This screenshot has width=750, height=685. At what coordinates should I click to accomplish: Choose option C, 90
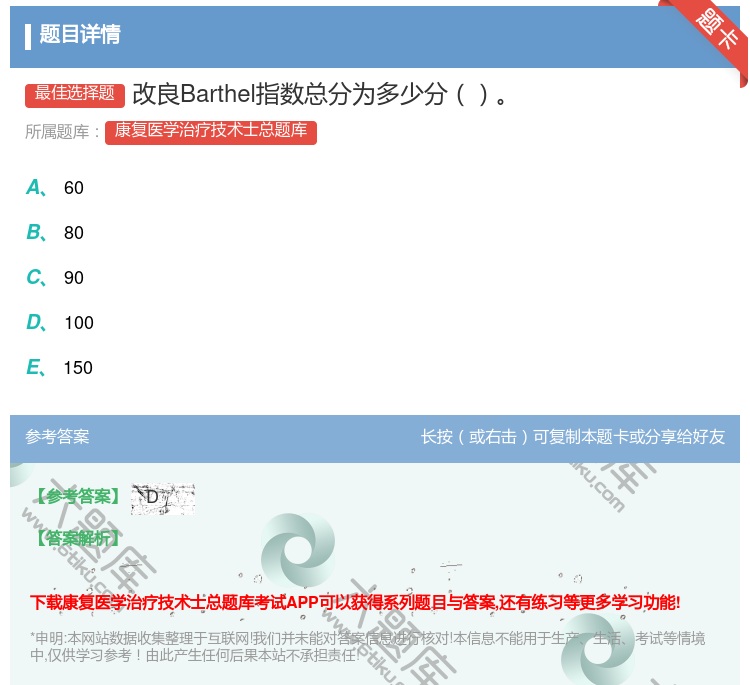pyautogui.click(x=55, y=277)
